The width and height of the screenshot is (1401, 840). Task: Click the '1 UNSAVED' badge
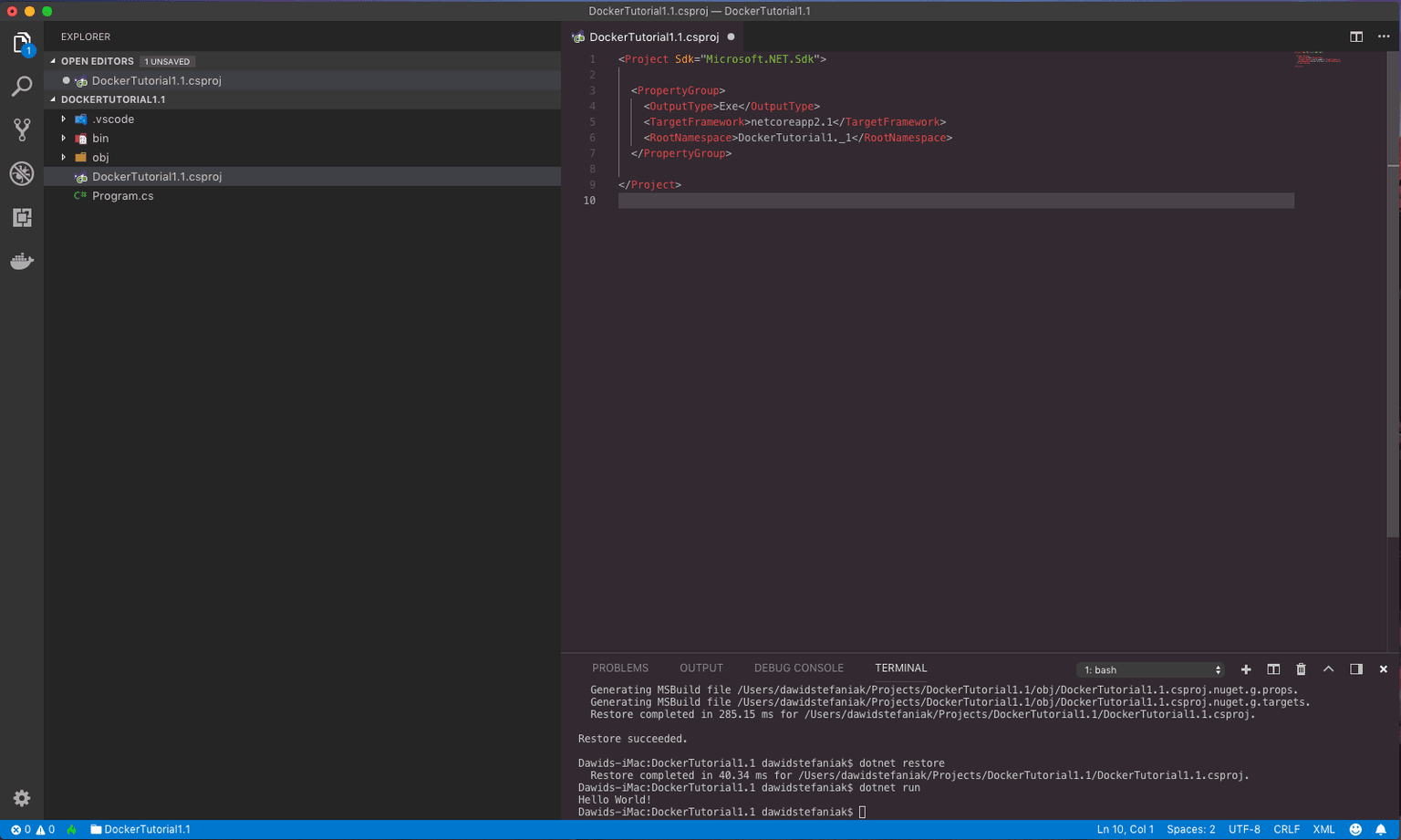point(167,61)
